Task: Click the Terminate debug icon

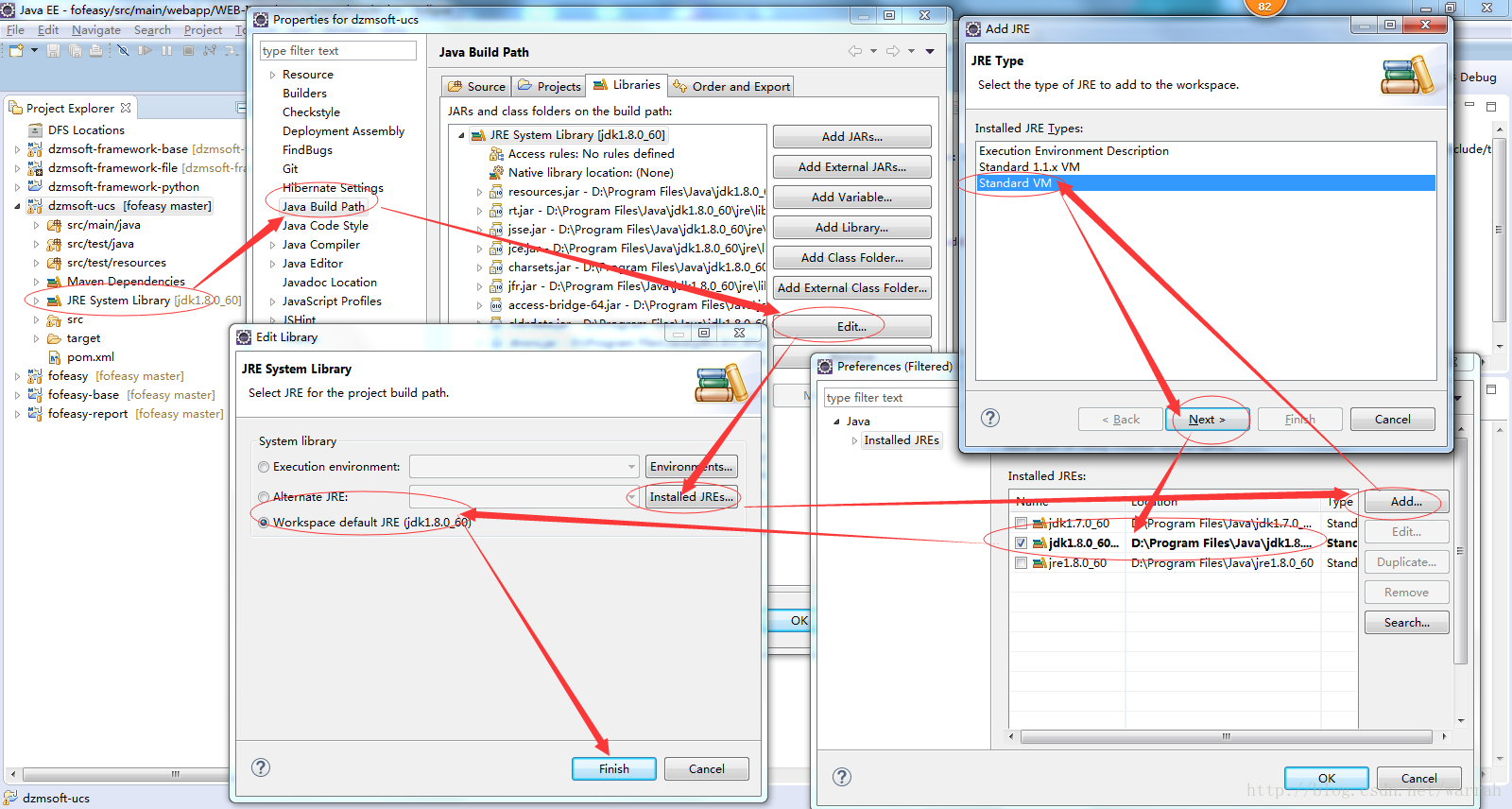Action: (x=188, y=50)
